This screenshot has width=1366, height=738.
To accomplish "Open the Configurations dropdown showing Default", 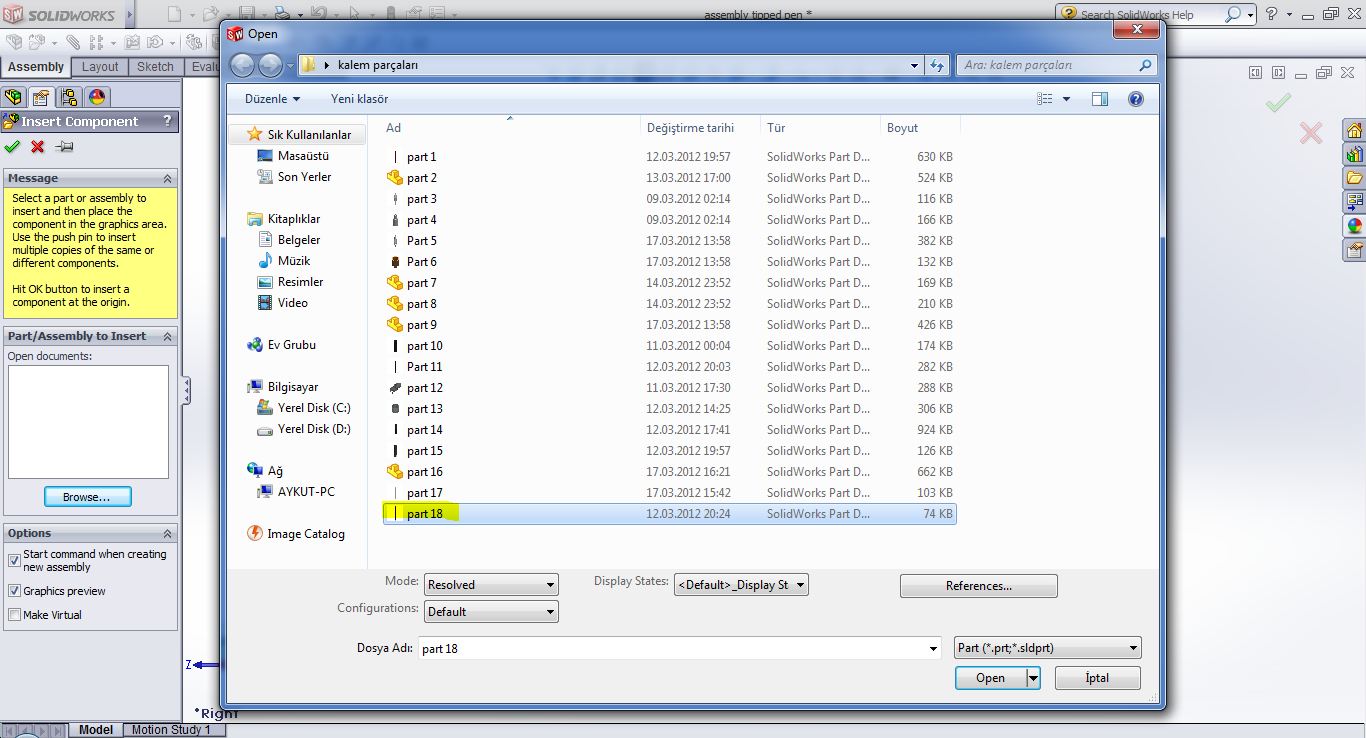I will point(491,612).
